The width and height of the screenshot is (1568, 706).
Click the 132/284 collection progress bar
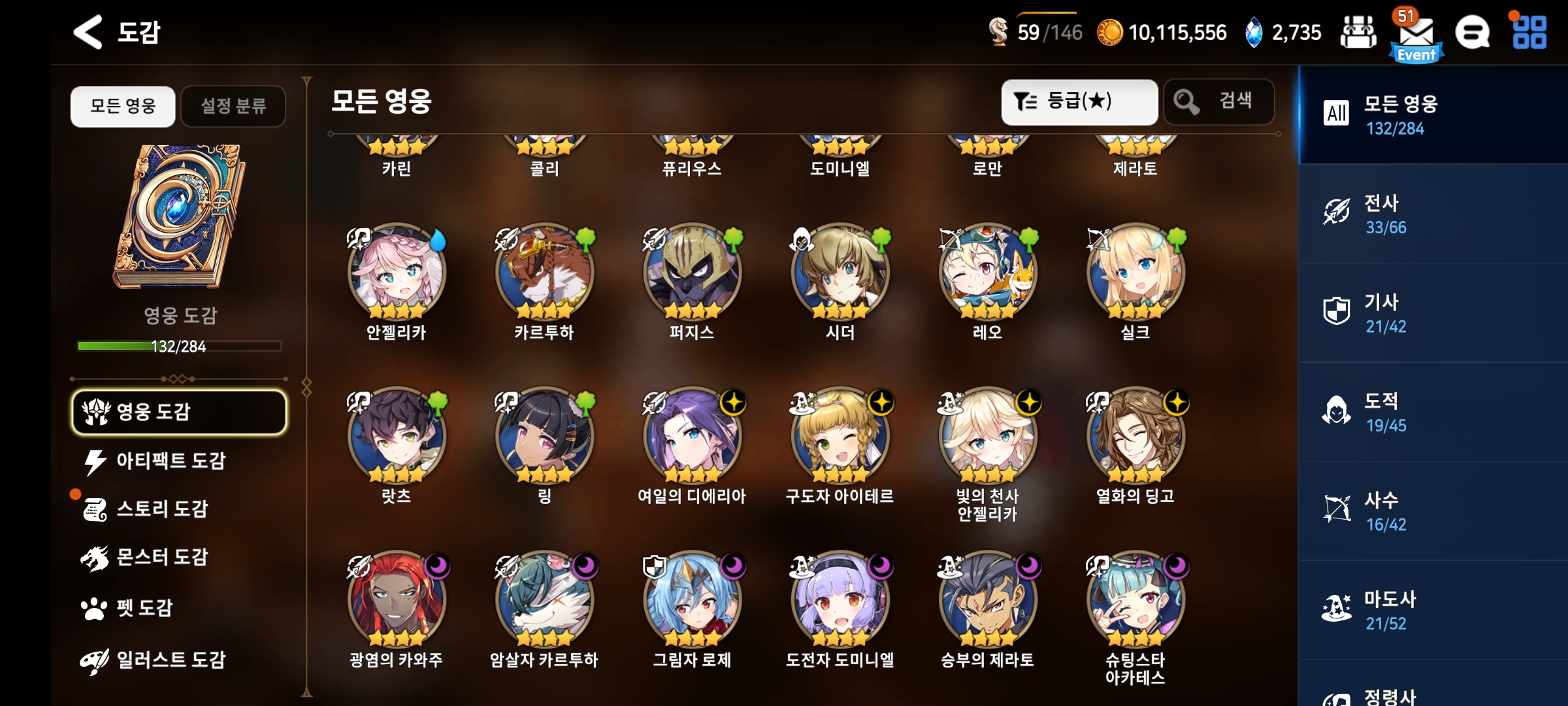pyautogui.click(x=180, y=346)
